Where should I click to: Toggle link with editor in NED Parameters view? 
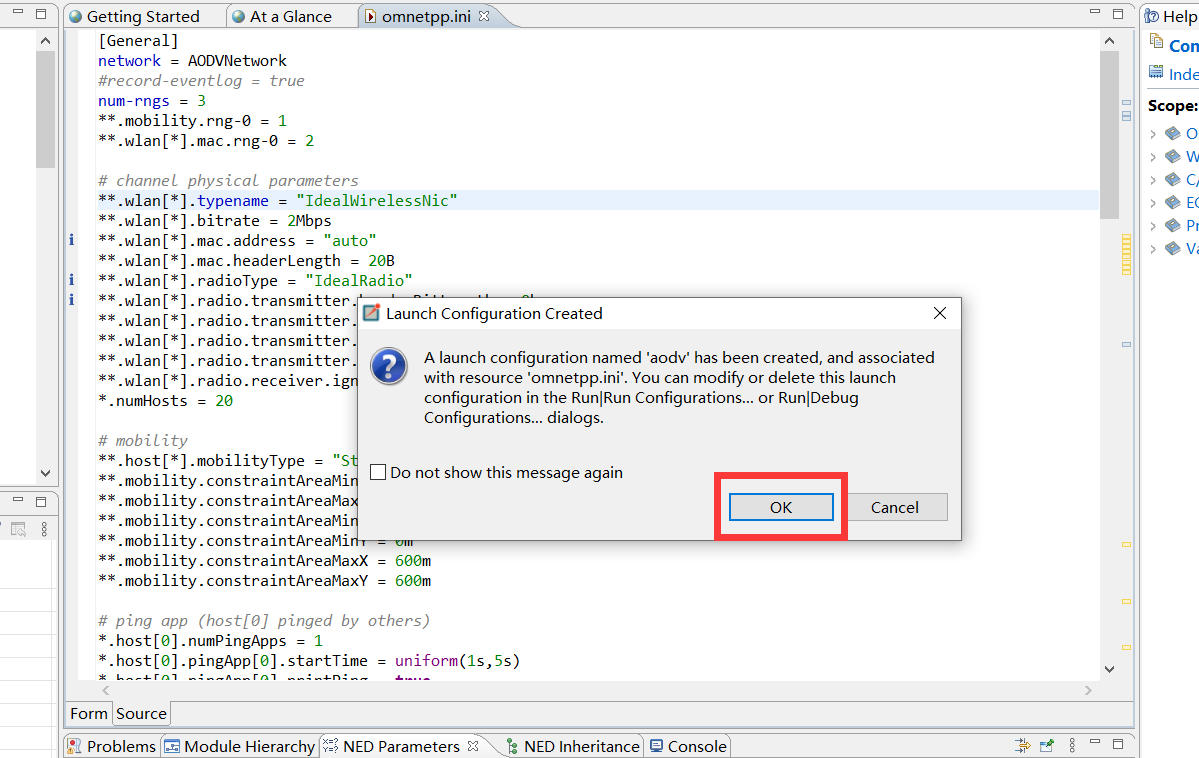(1022, 744)
